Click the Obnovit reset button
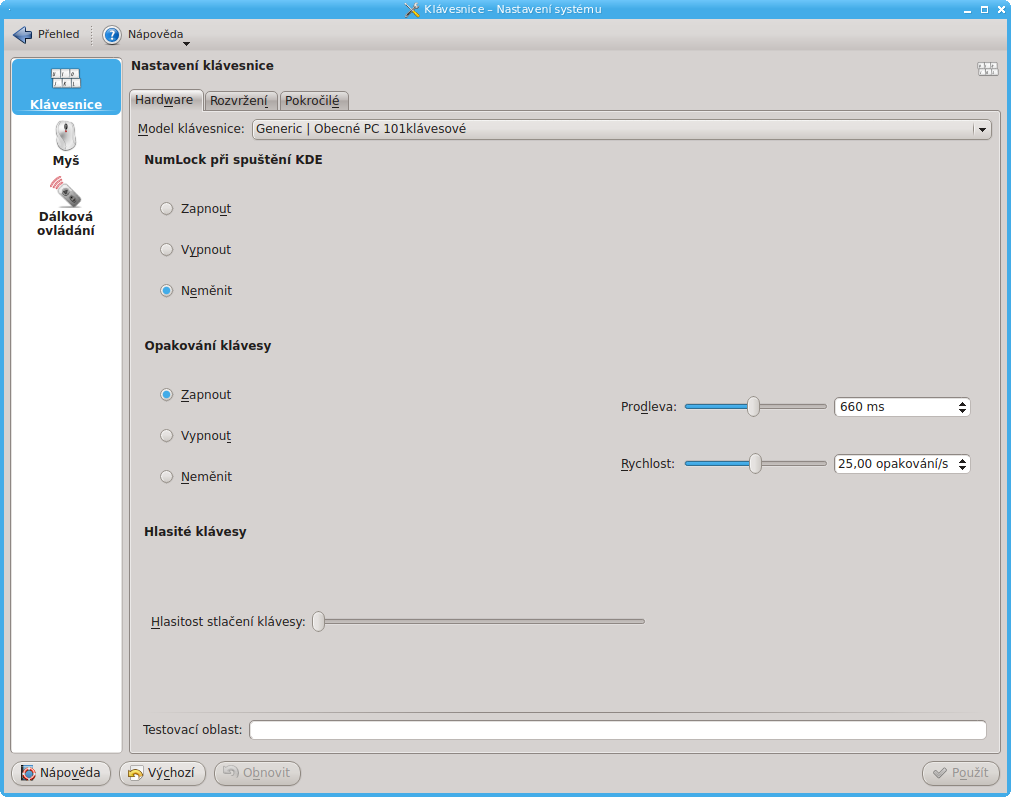This screenshot has width=1011, height=797. [257, 773]
